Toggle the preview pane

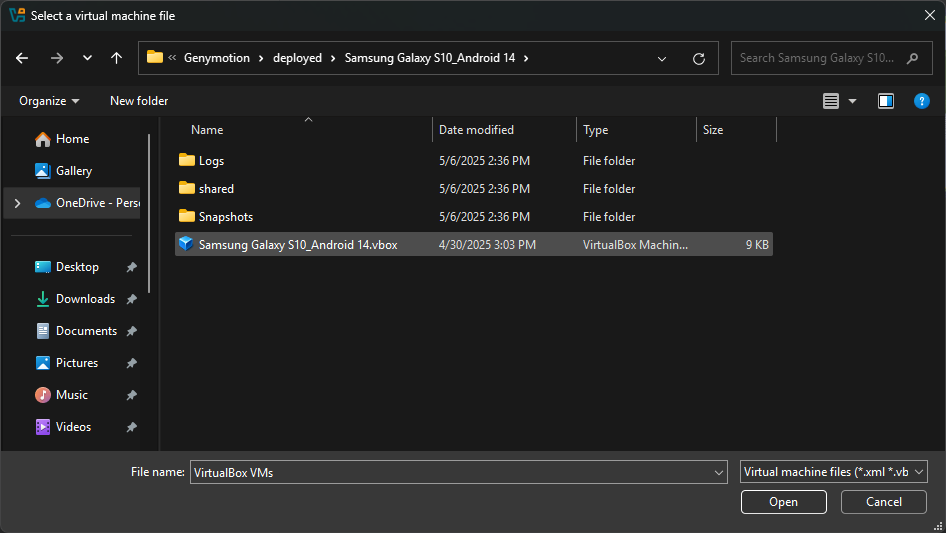(886, 101)
